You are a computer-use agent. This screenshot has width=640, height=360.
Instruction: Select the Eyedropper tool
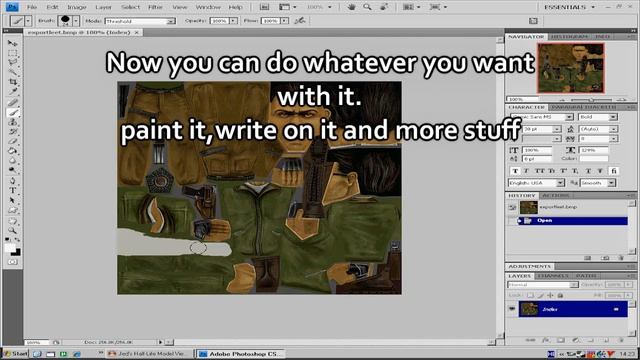point(13,92)
